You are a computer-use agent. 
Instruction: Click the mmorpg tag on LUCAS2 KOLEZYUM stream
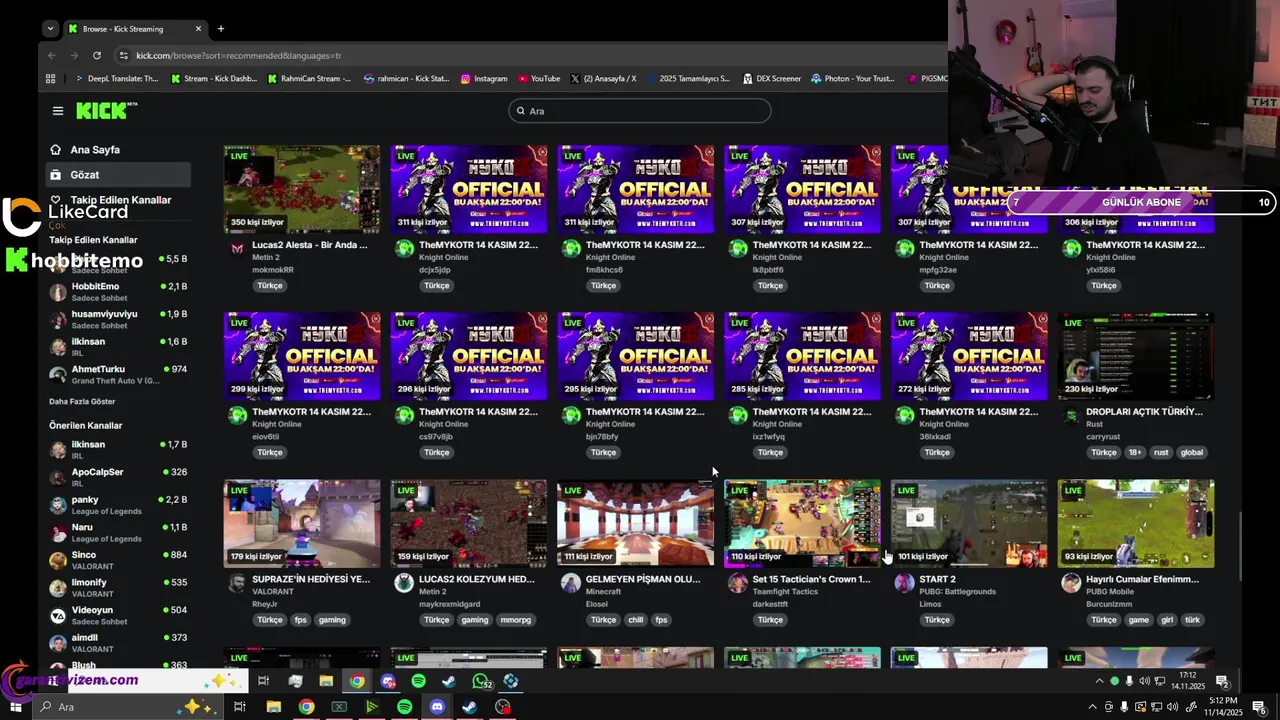point(515,620)
